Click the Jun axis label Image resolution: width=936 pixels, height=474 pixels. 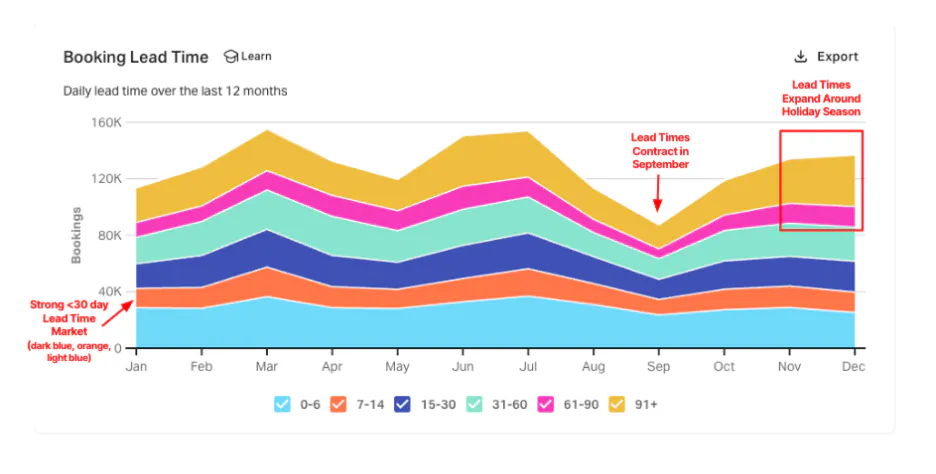point(463,367)
